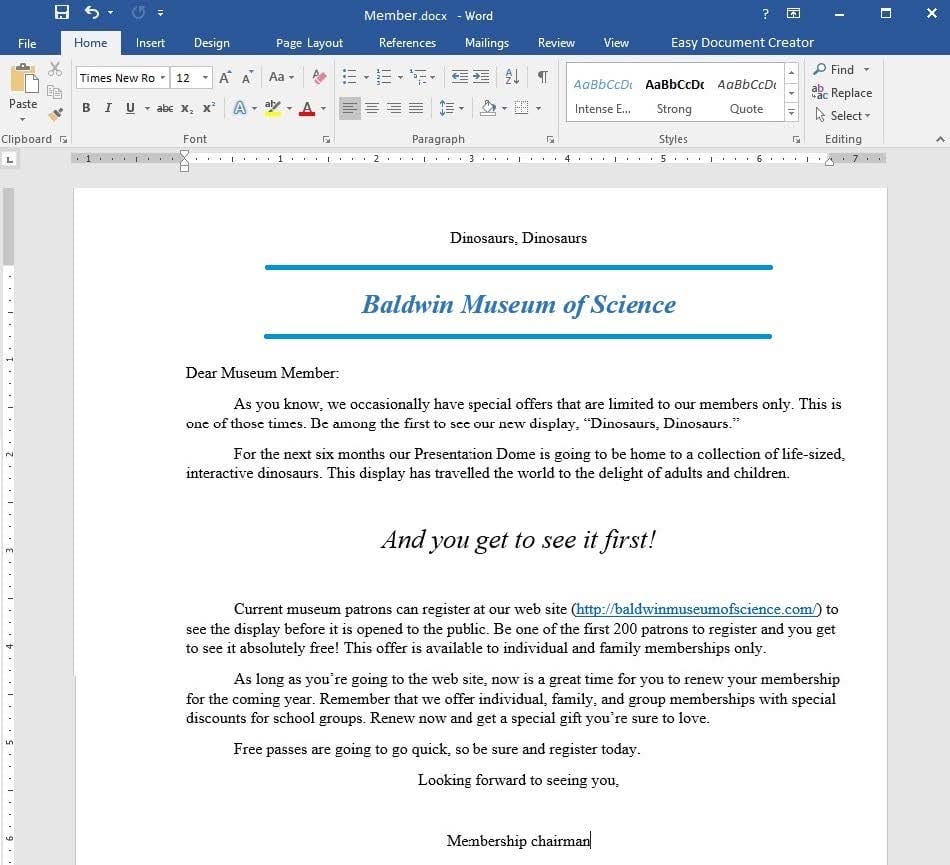
Task: Click the baldwinmuseumofscience.com hyperlink
Action: click(697, 609)
